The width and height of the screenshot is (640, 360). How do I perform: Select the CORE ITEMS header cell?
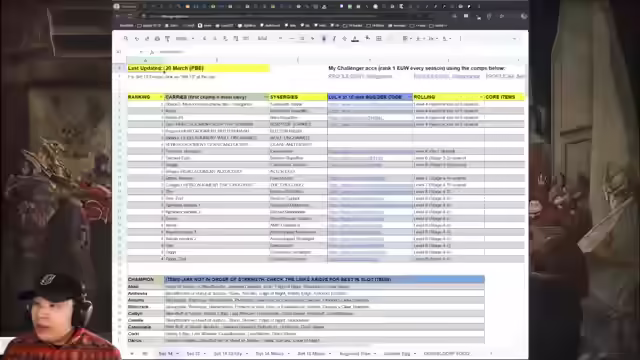(x=504, y=97)
